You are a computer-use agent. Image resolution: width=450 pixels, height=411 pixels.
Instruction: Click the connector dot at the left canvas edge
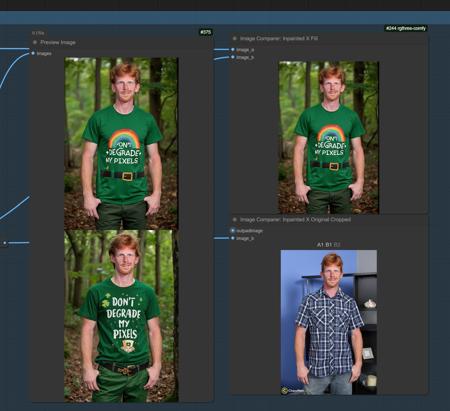pyautogui.click(x=5, y=243)
